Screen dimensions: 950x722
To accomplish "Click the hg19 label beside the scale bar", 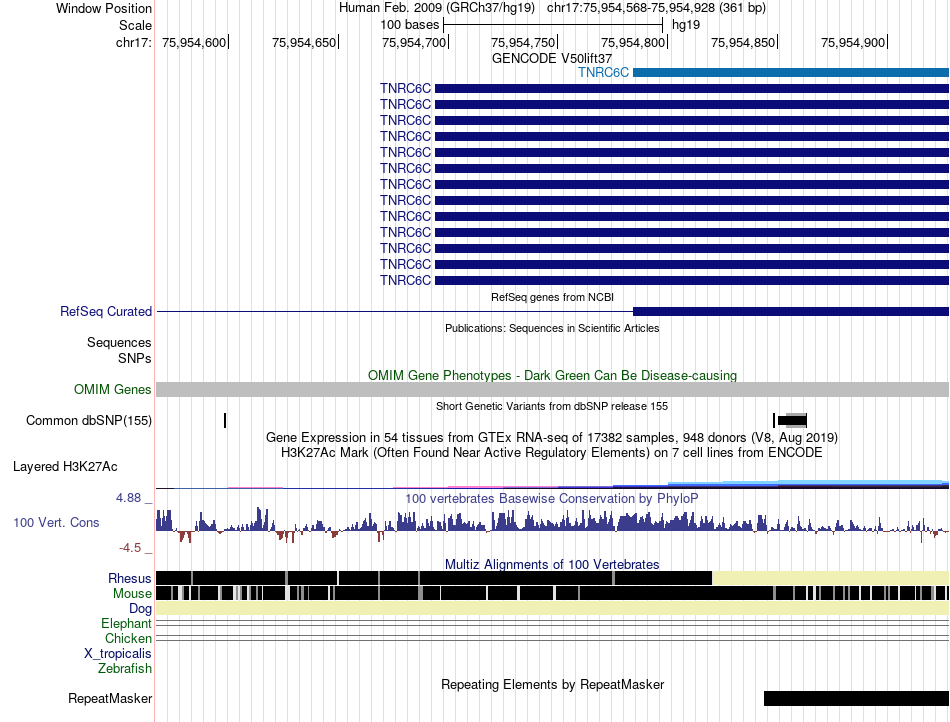I will click(686, 25).
